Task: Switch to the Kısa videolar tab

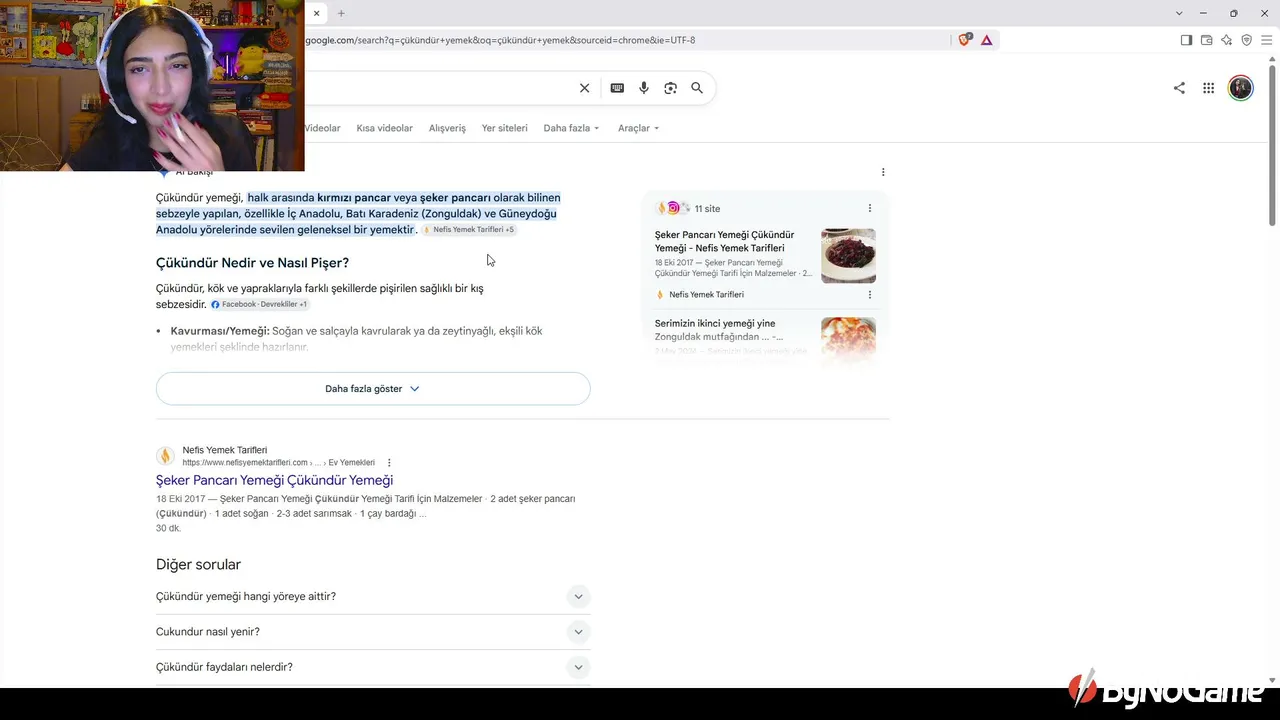Action: (x=385, y=128)
